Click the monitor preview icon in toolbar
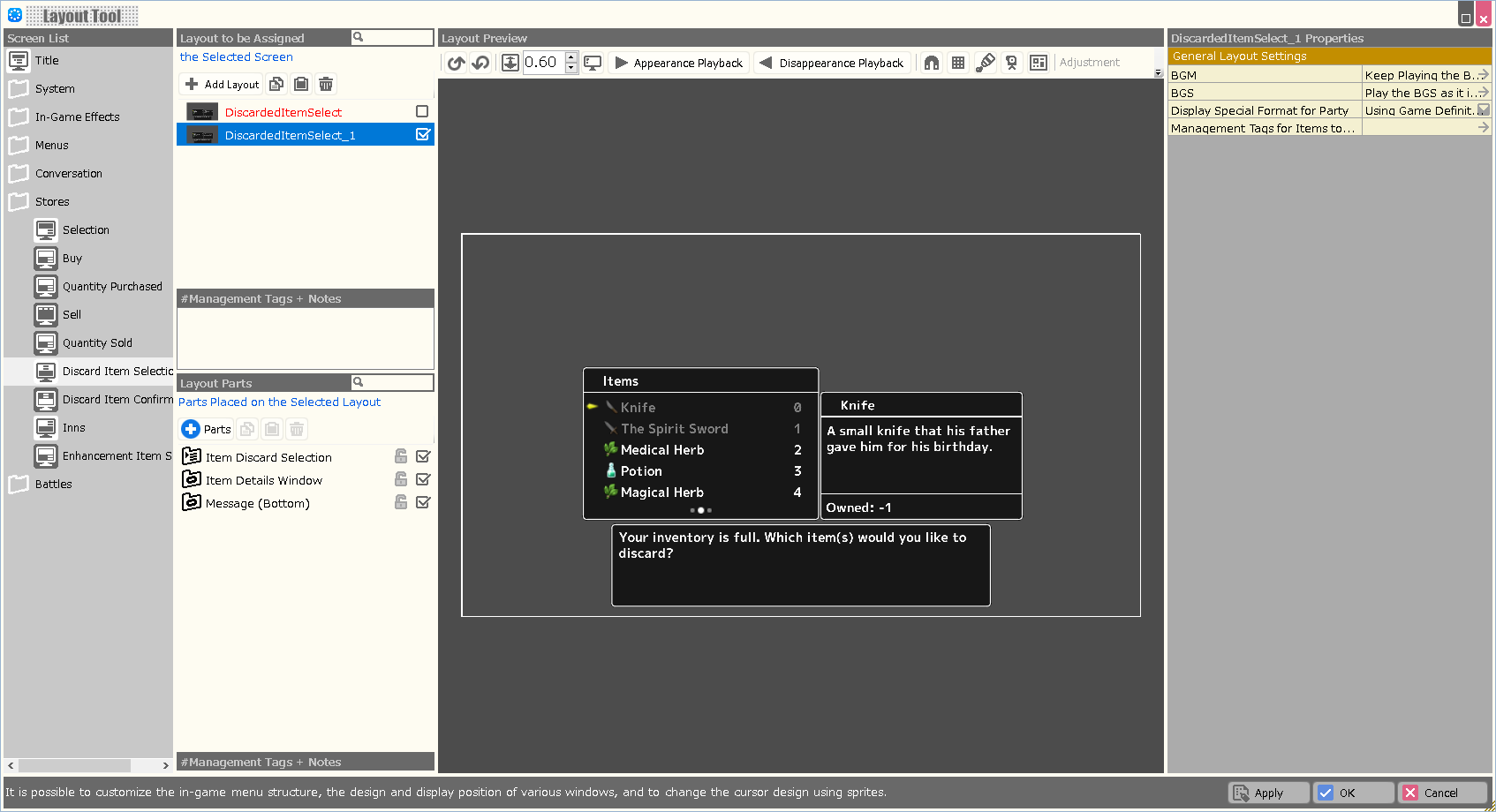The width and height of the screenshot is (1496, 812). [x=593, y=63]
